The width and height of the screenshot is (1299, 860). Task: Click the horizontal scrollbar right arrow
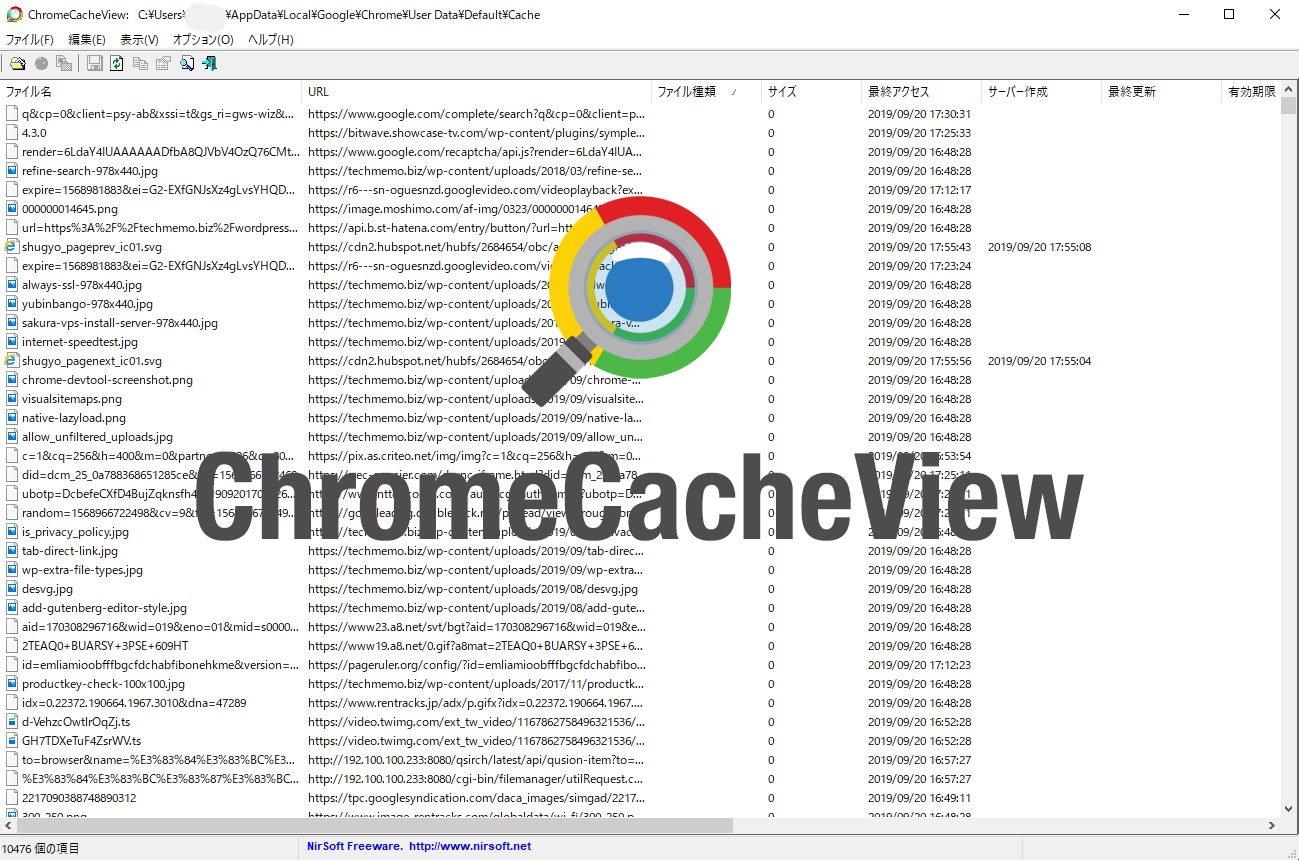coord(1272,826)
